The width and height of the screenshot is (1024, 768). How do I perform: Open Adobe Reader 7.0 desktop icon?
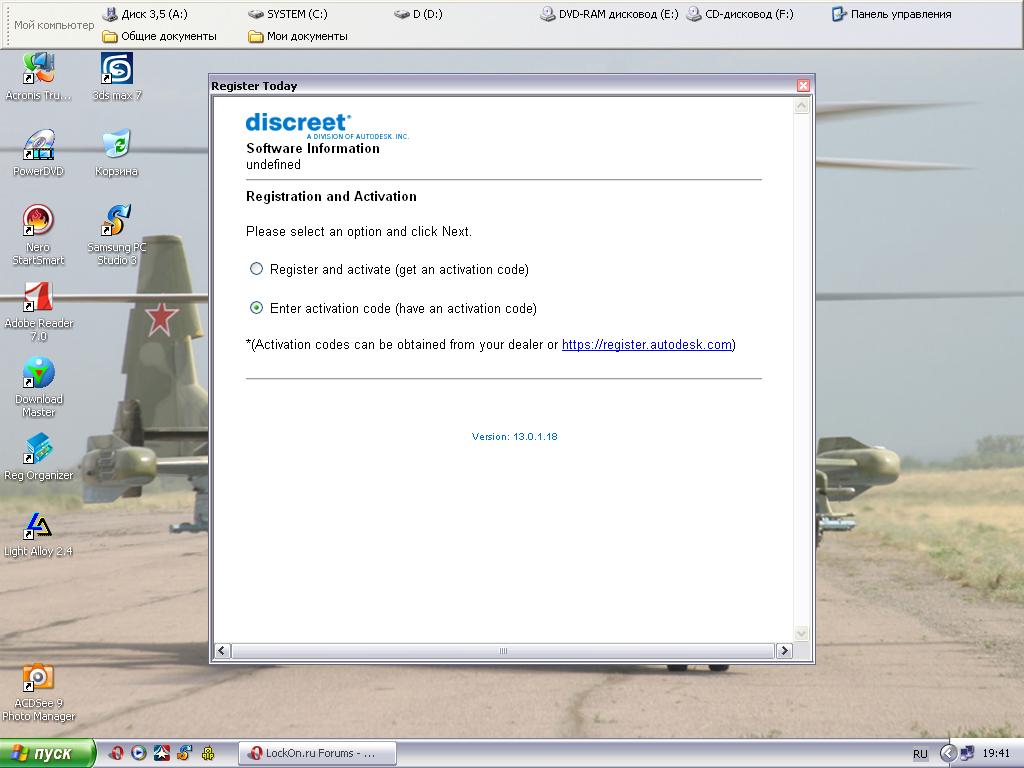click(39, 311)
